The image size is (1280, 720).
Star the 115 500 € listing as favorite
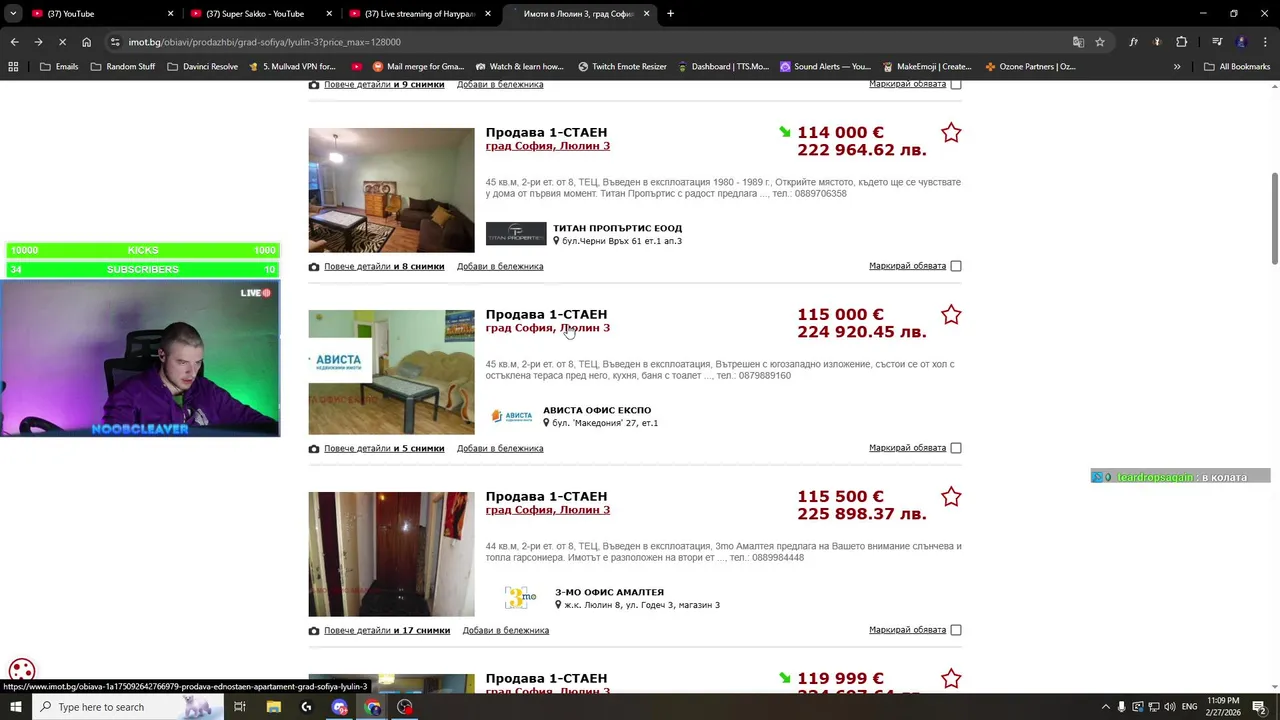(x=951, y=496)
